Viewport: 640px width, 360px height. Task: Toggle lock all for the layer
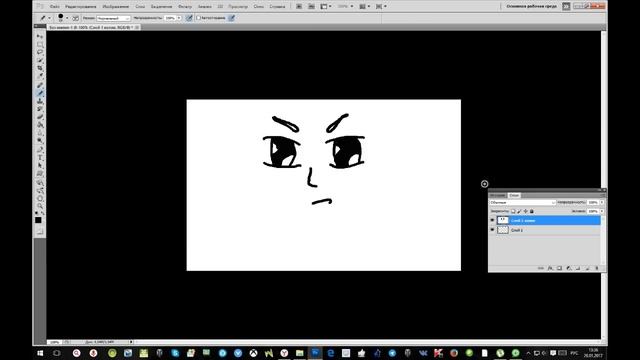click(532, 211)
